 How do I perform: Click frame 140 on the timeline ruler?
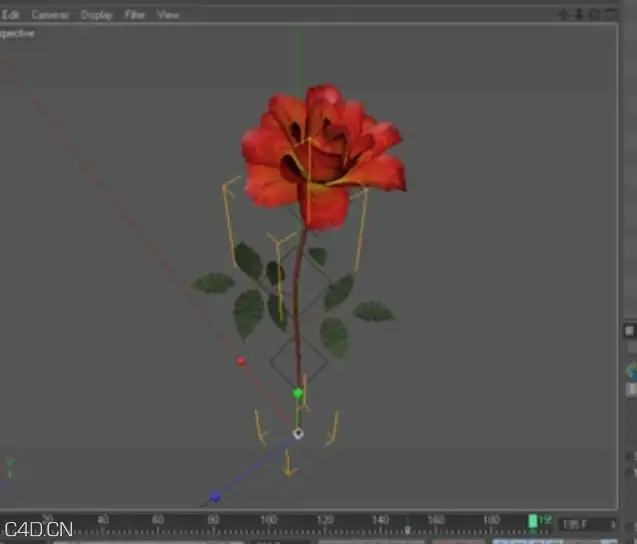click(x=380, y=520)
